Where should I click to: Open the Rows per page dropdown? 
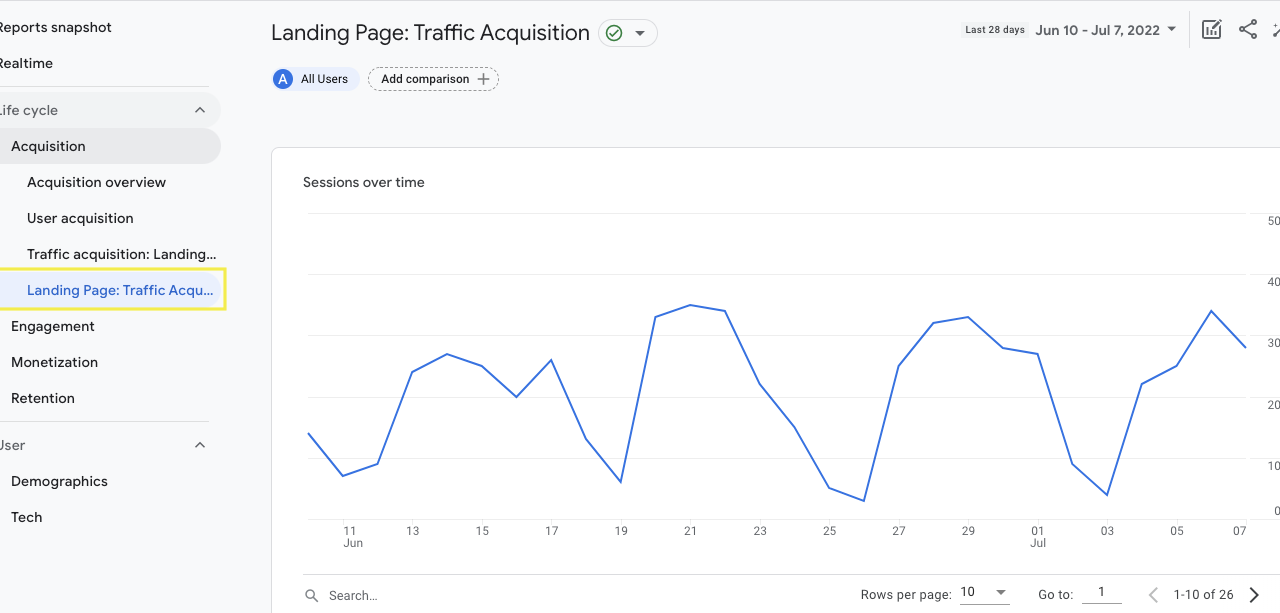984,593
